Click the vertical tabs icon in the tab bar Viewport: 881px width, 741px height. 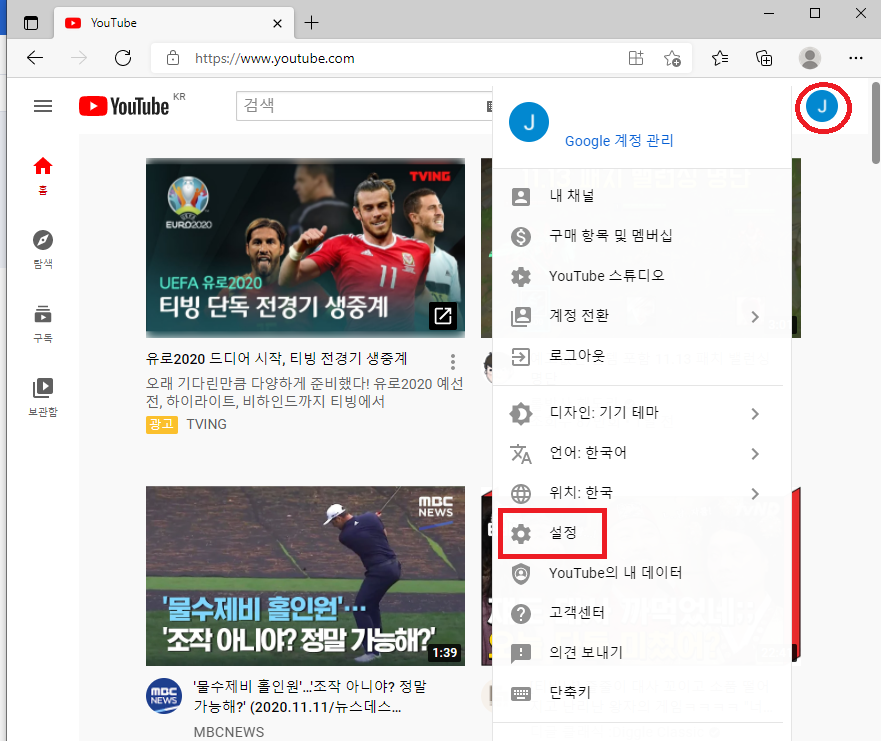tap(31, 23)
